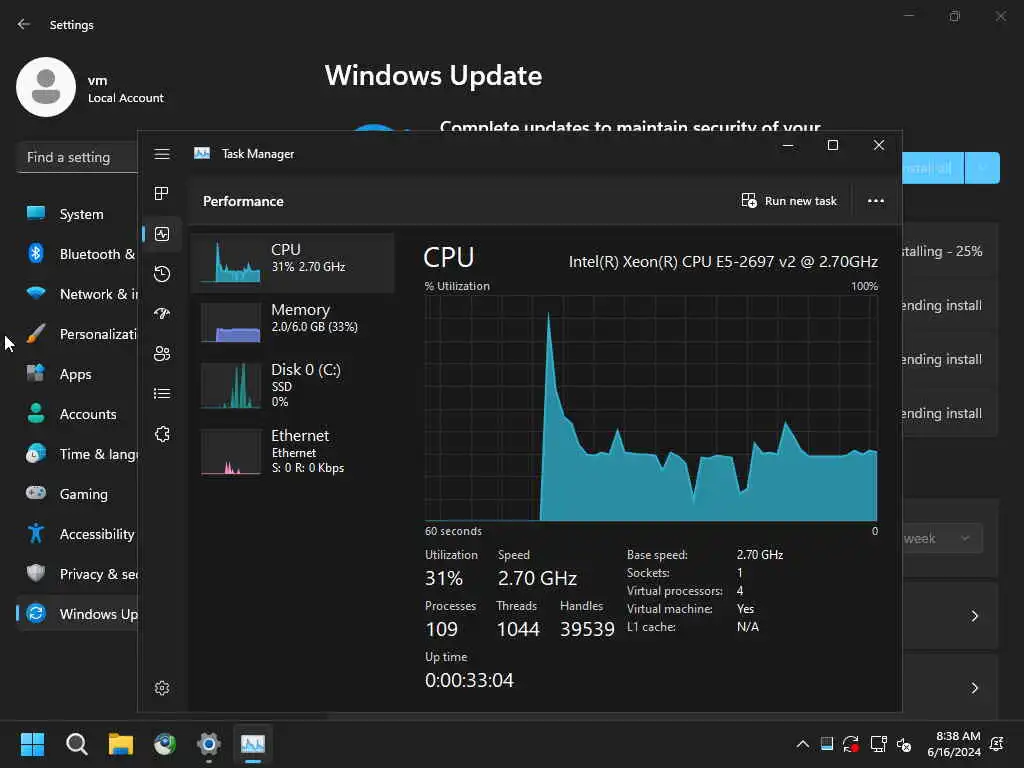Select the Disk 0 (C:) performance entry
The height and width of the screenshot is (768, 1024).
[x=293, y=385]
